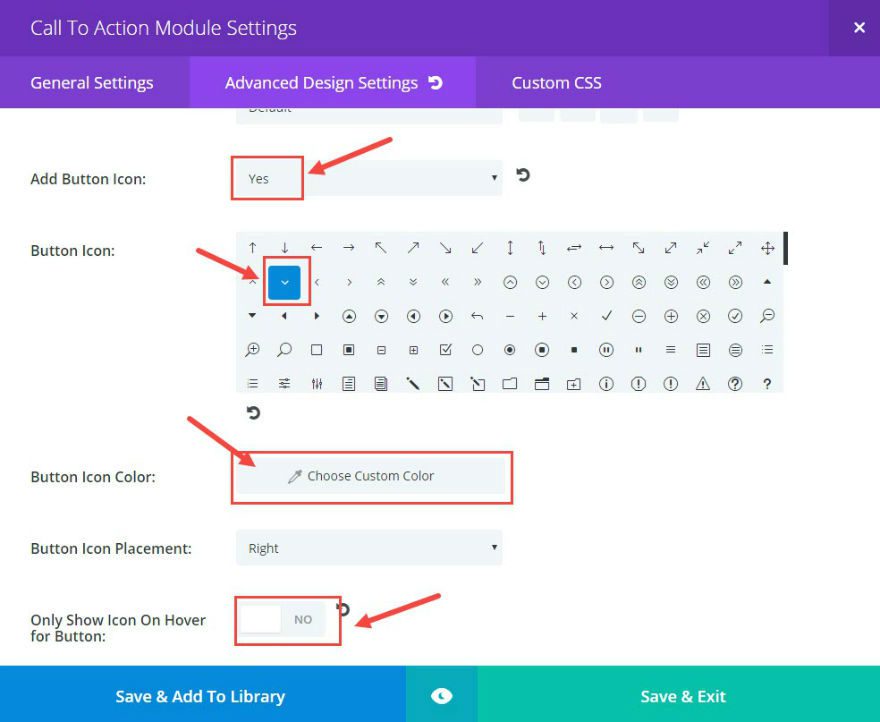Open the Add Button Icon dropdown
The width and height of the screenshot is (880, 722).
[369, 179]
